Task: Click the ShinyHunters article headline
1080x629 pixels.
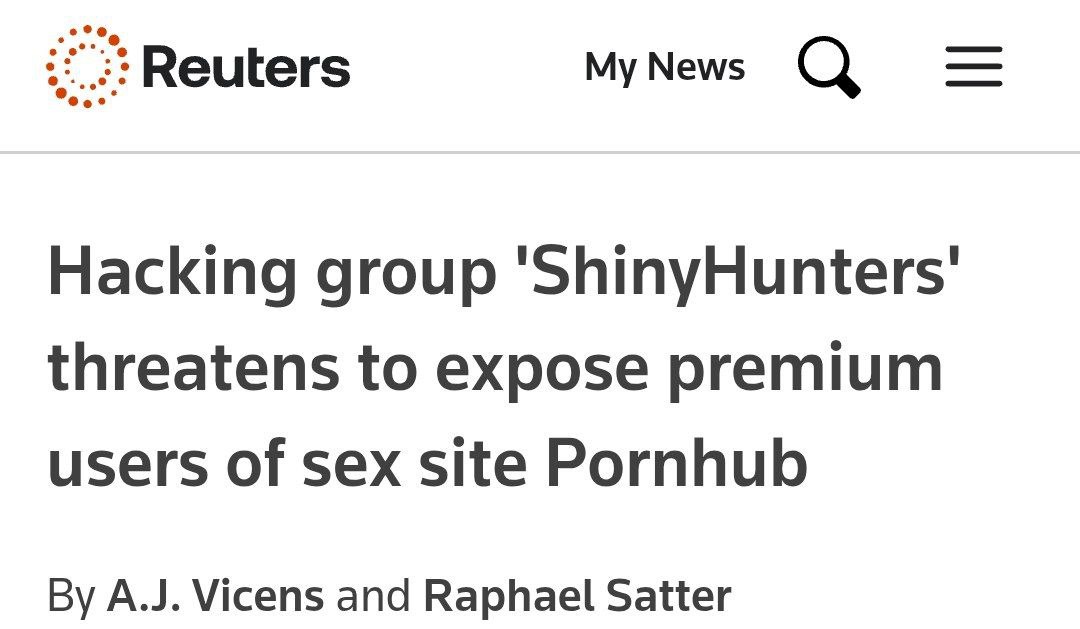Action: 500,365
